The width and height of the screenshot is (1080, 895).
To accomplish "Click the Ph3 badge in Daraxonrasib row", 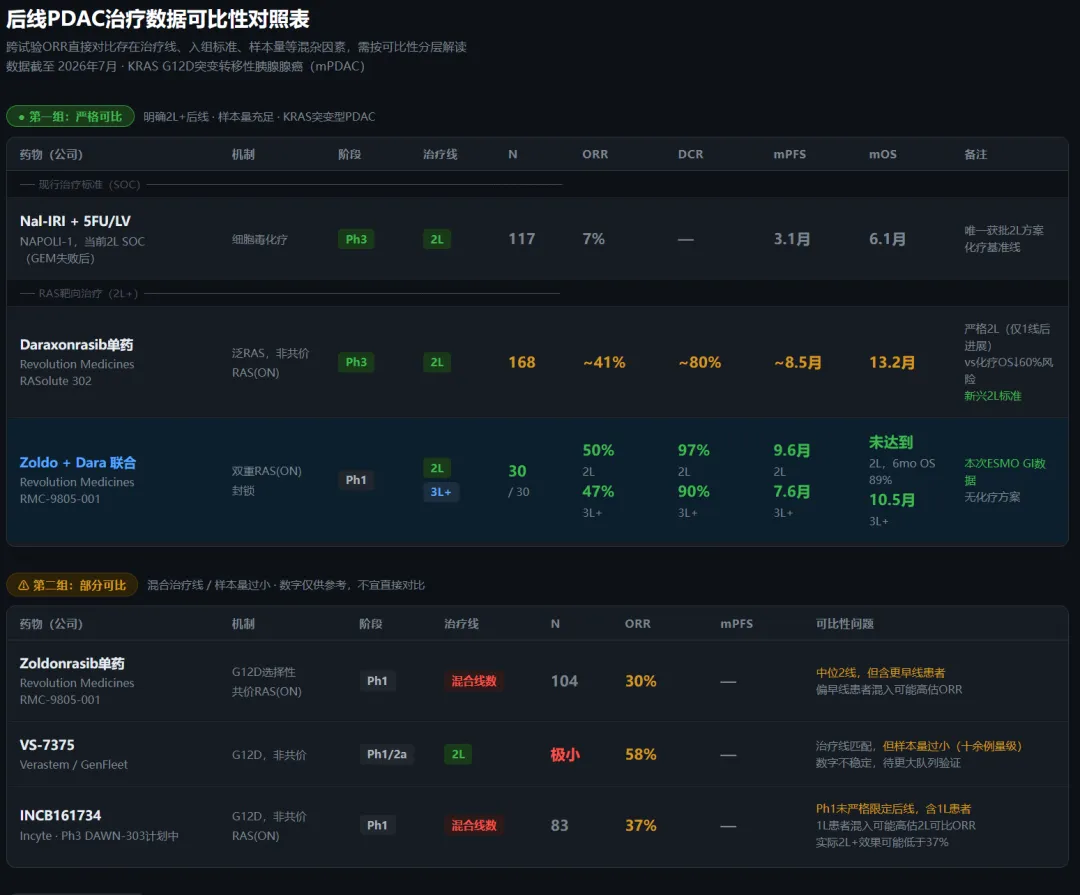I will click(356, 362).
